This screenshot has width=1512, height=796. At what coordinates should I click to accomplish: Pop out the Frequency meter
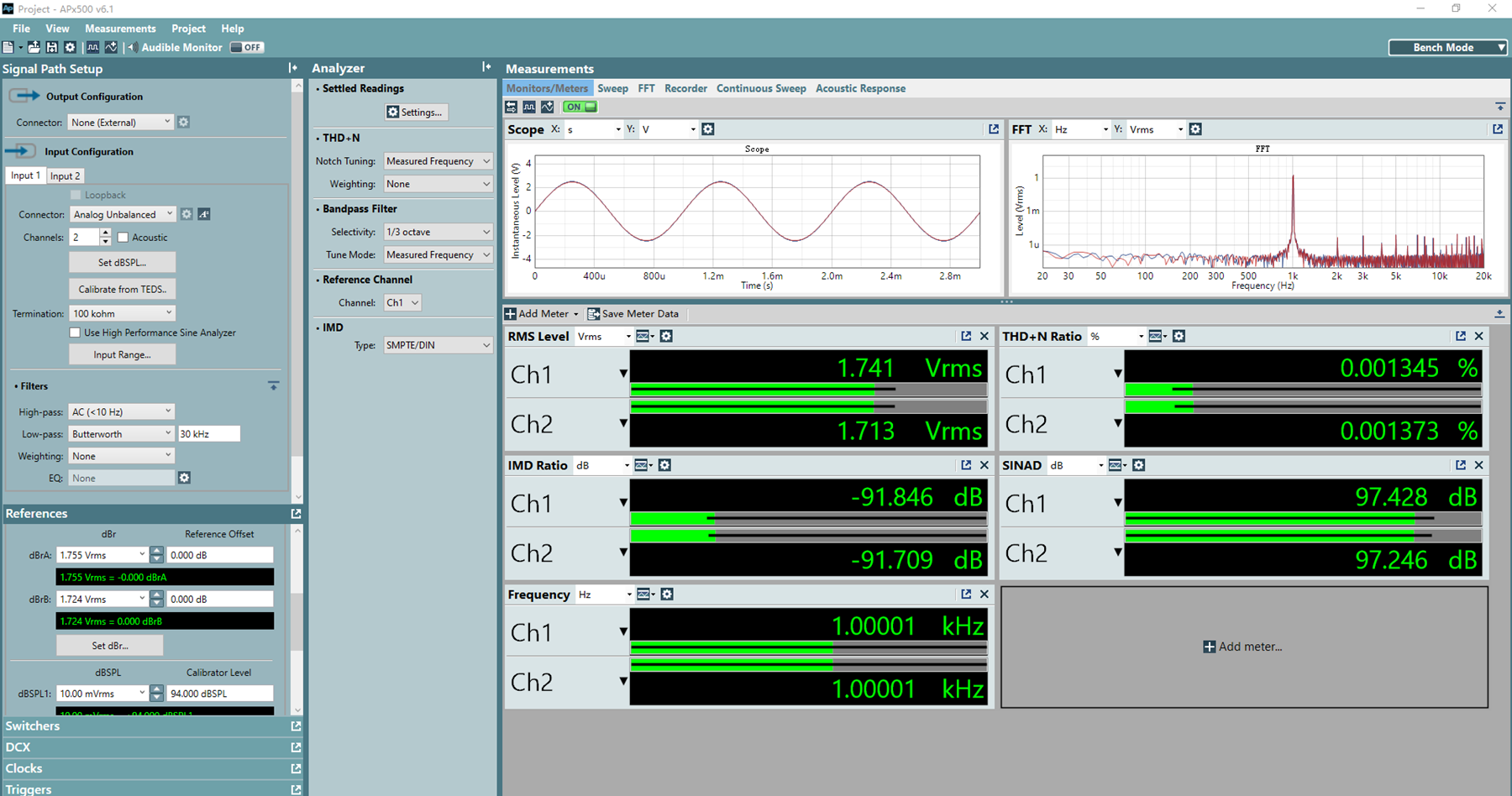(x=966, y=594)
